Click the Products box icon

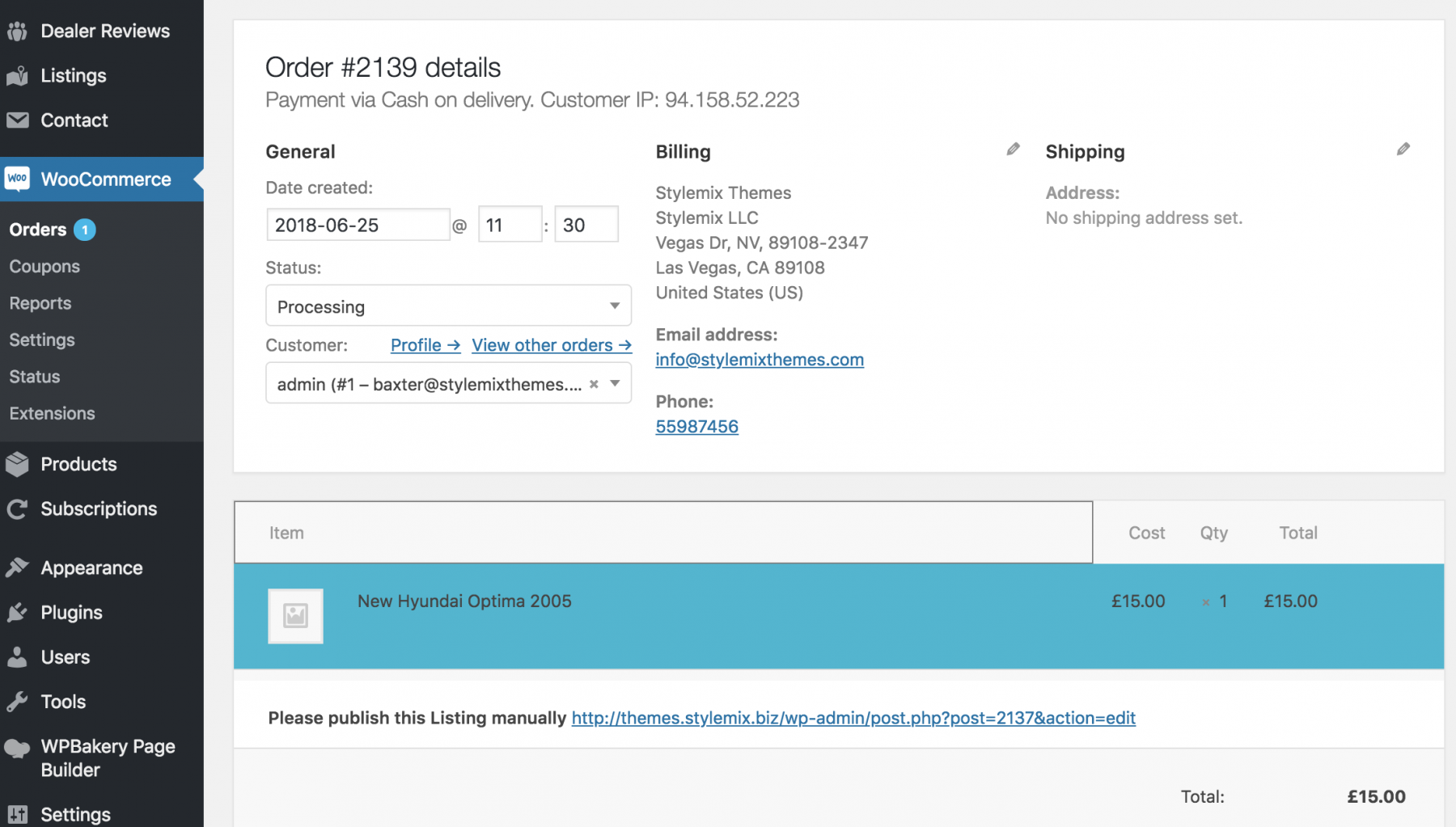17,464
